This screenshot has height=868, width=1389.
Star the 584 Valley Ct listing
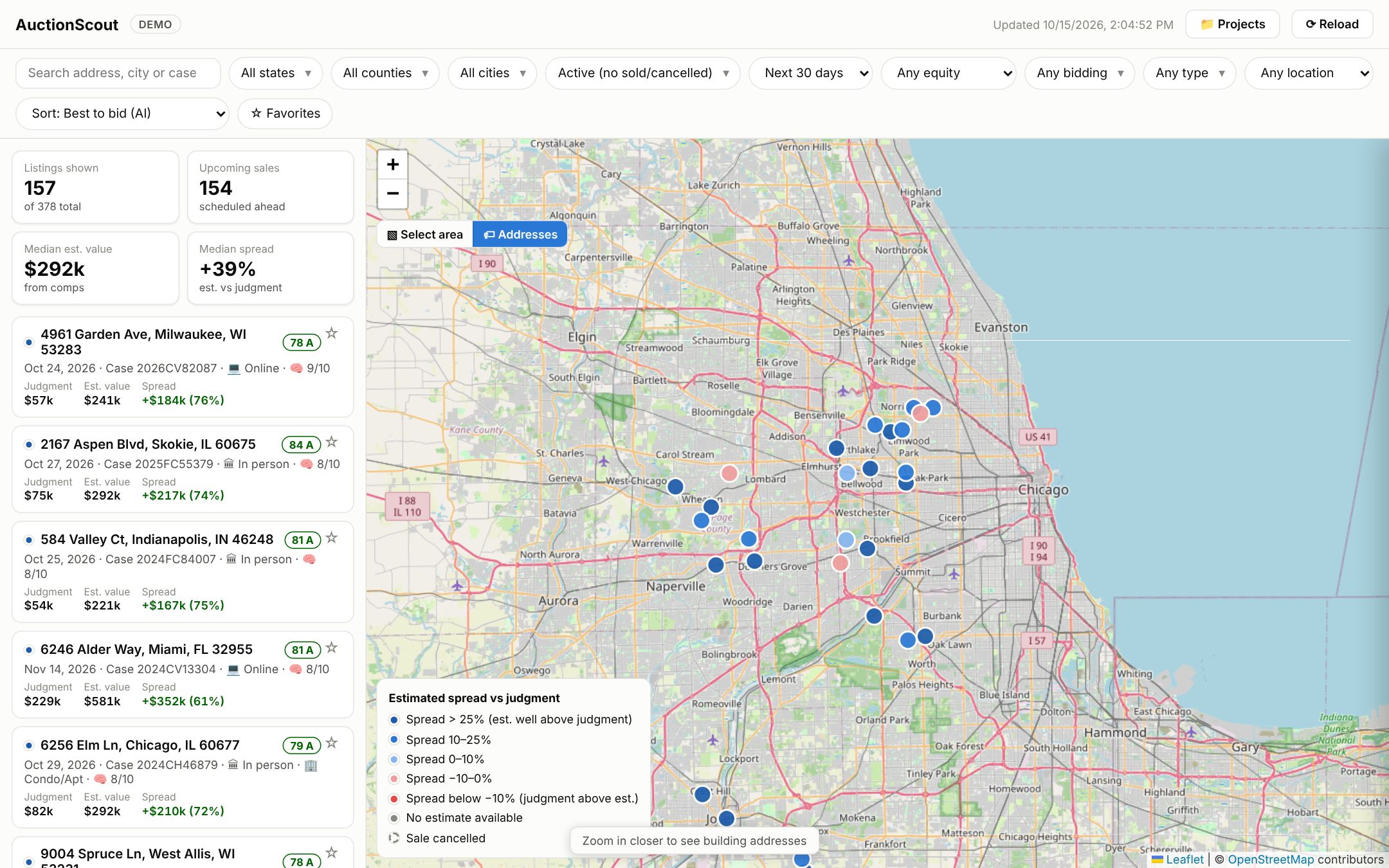pos(331,538)
